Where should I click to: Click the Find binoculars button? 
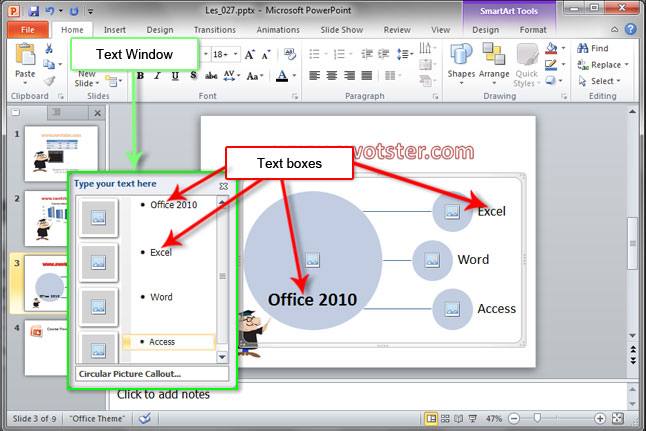[592, 48]
